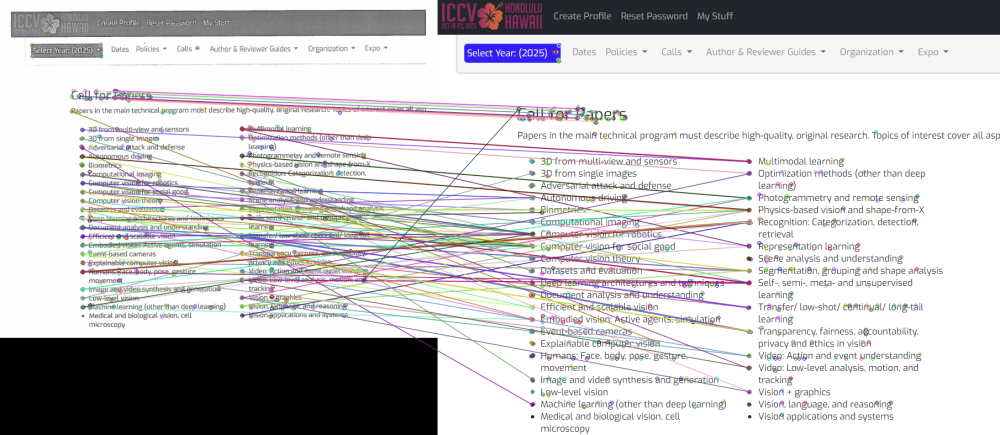Open My Stuff in the color page
The width and height of the screenshot is (1000, 435).
point(715,16)
